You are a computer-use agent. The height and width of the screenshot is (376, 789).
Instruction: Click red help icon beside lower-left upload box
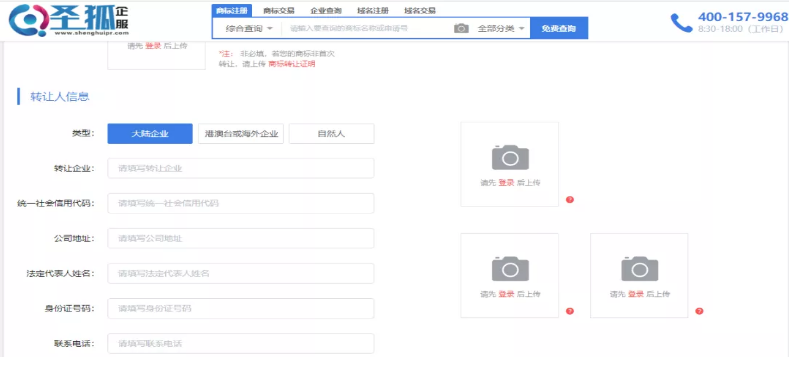click(x=570, y=311)
